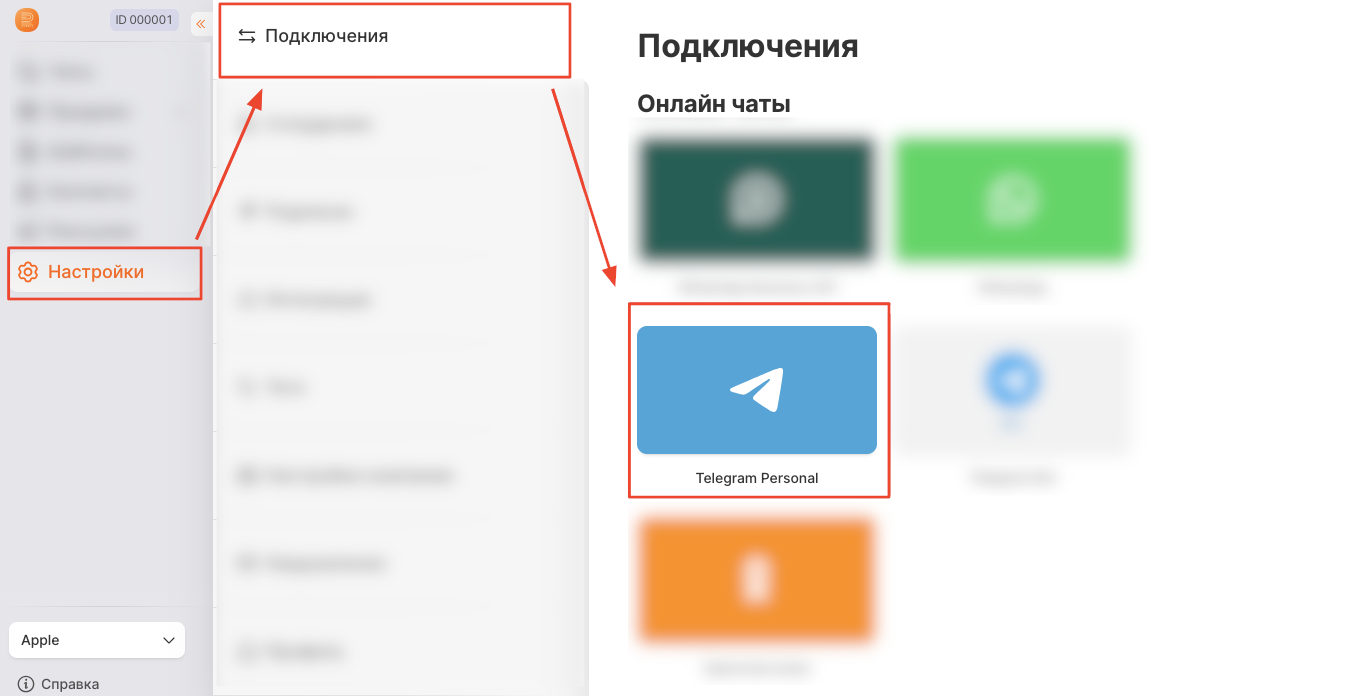Click the chevron arrow in Apple selector

169,641
